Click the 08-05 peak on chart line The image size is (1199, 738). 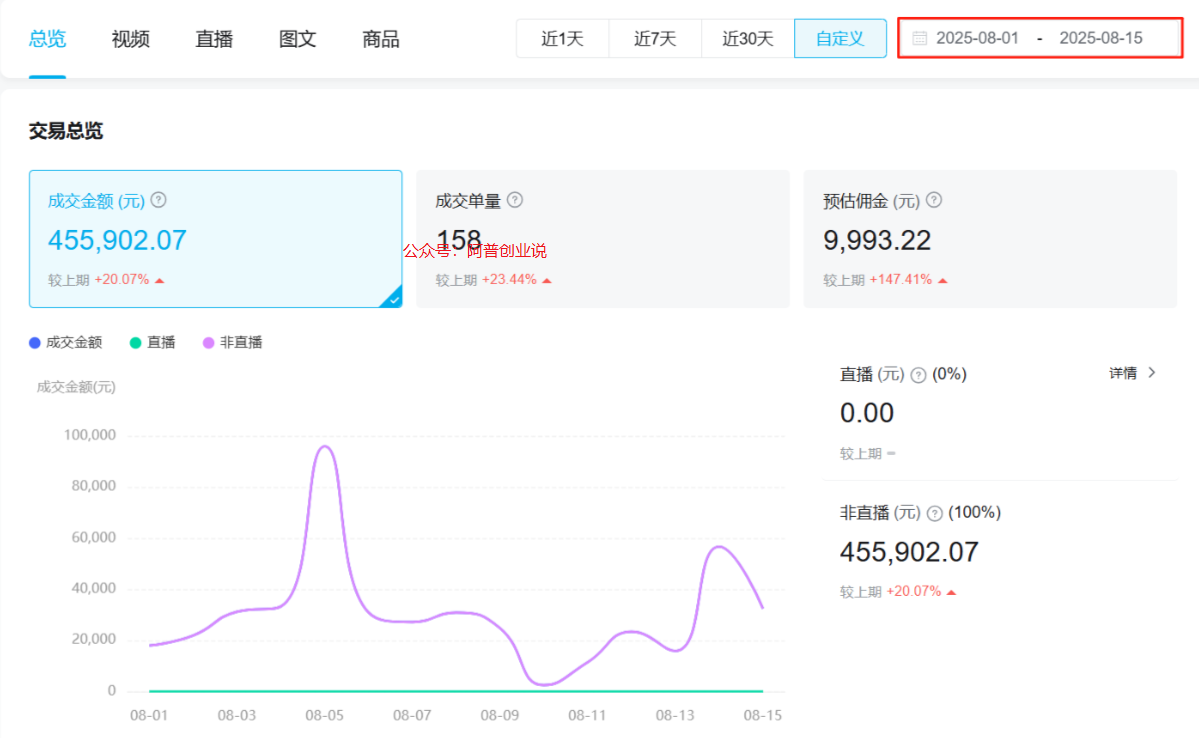[324, 446]
